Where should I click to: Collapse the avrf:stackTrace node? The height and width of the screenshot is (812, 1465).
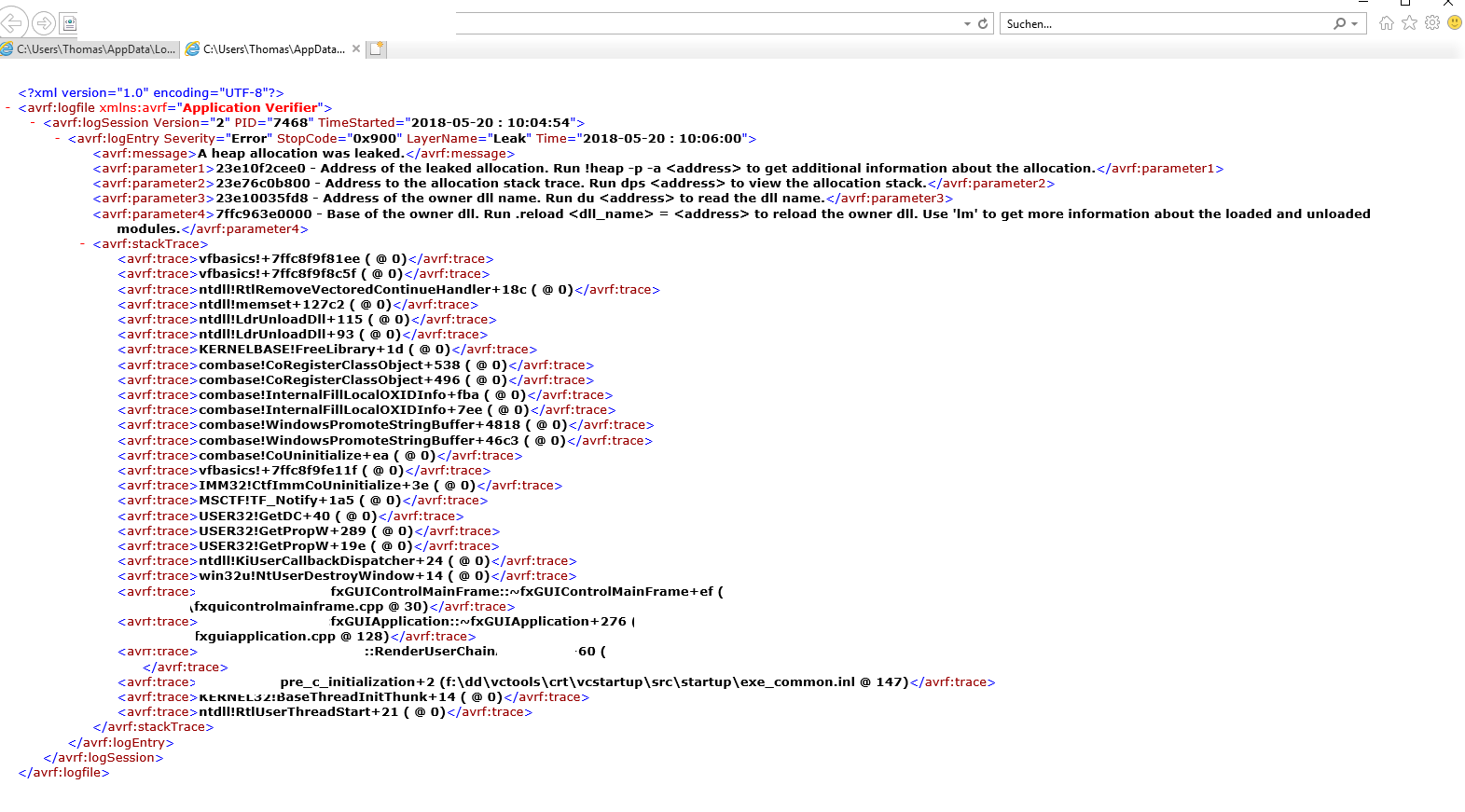[83, 244]
